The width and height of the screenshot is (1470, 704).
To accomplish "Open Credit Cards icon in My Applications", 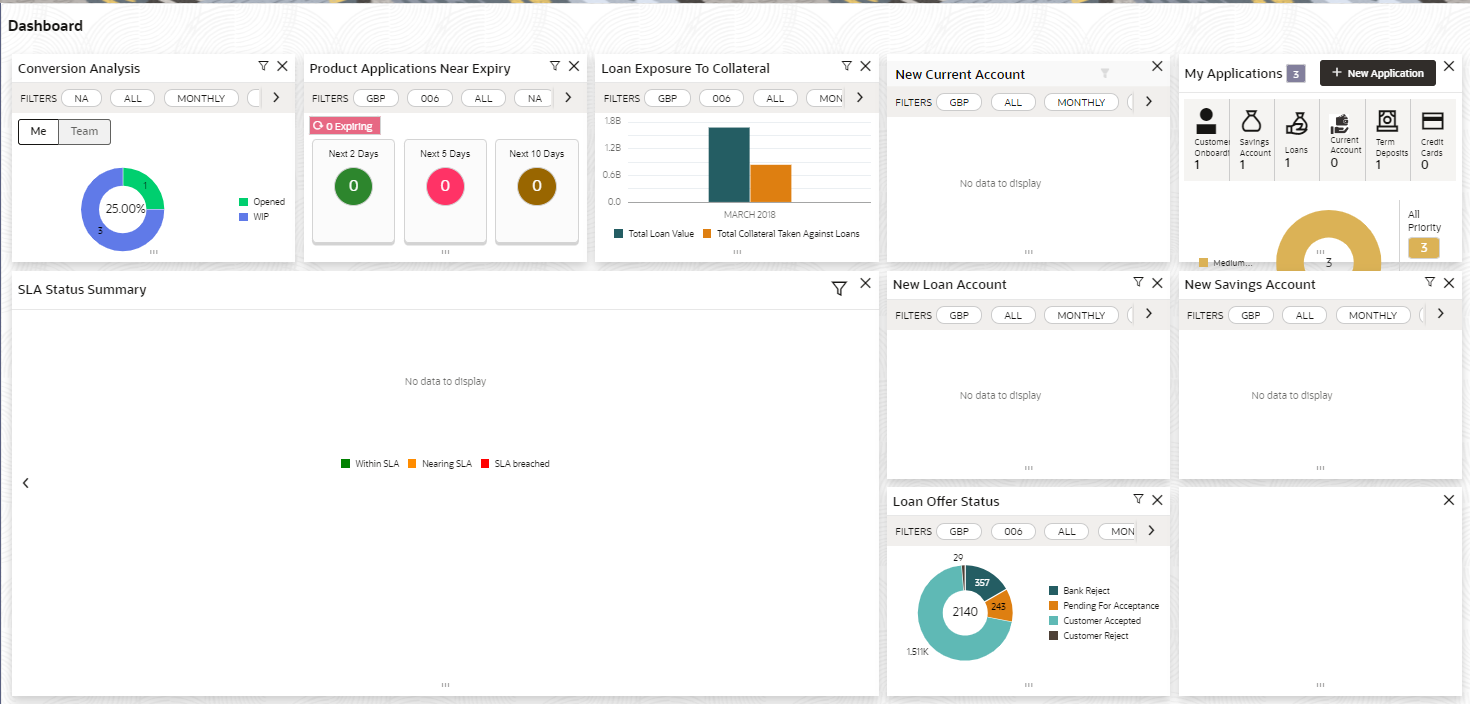I will (x=1432, y=121).
